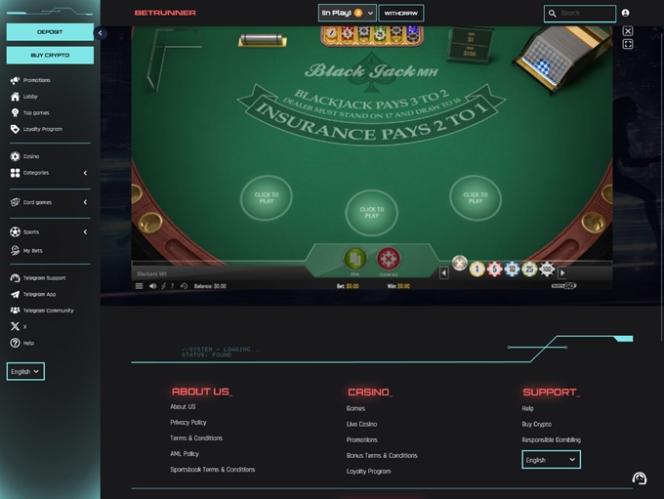Viewport: 664px width, 499px height.
Task: Click the user account profile icon
Action: (x=625, y=13)
